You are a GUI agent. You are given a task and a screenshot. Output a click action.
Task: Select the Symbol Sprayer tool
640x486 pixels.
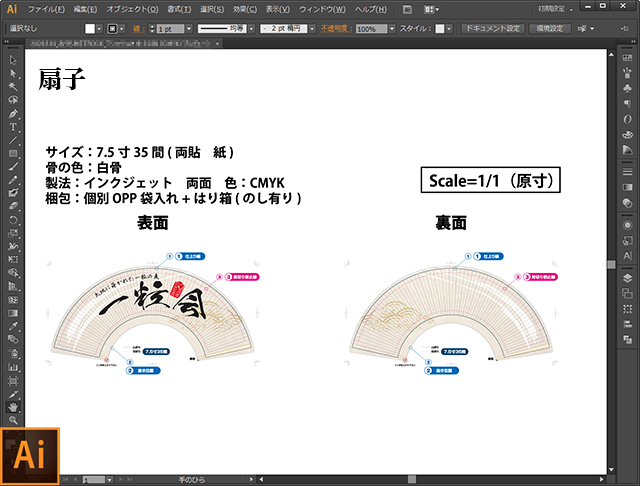tap(13, 354)
